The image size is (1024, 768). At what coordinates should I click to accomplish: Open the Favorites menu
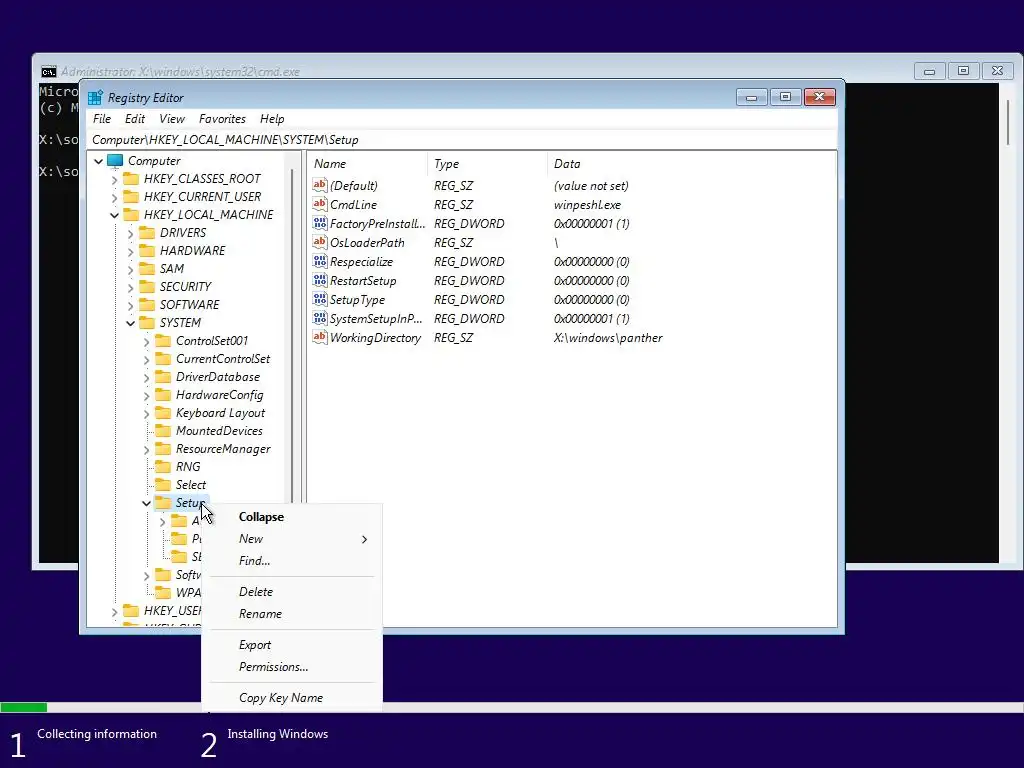[x=223, y=119]
